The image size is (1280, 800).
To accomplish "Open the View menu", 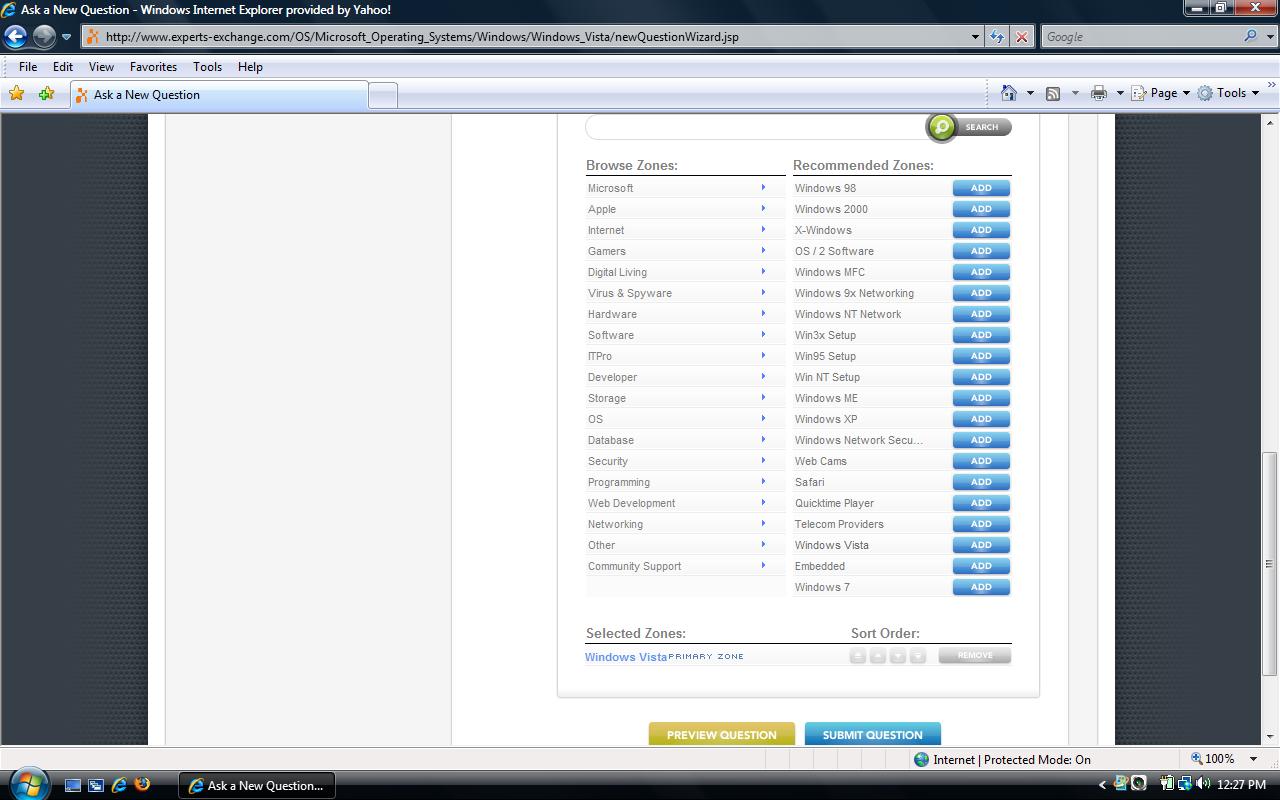I will (101, 67).
